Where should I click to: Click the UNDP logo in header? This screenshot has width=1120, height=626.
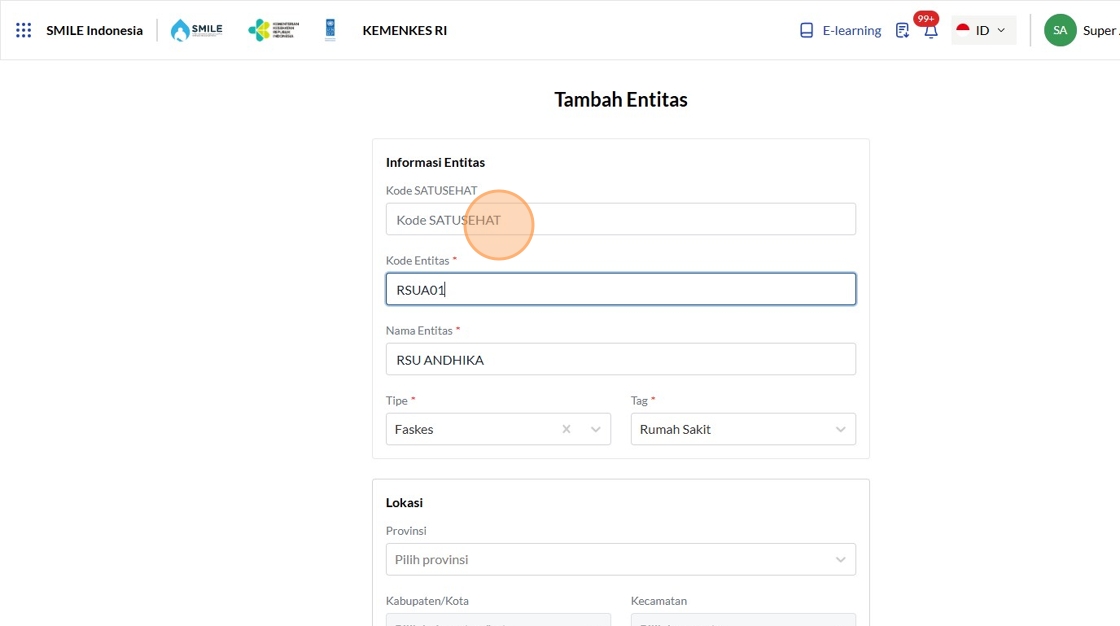(330, 30)
